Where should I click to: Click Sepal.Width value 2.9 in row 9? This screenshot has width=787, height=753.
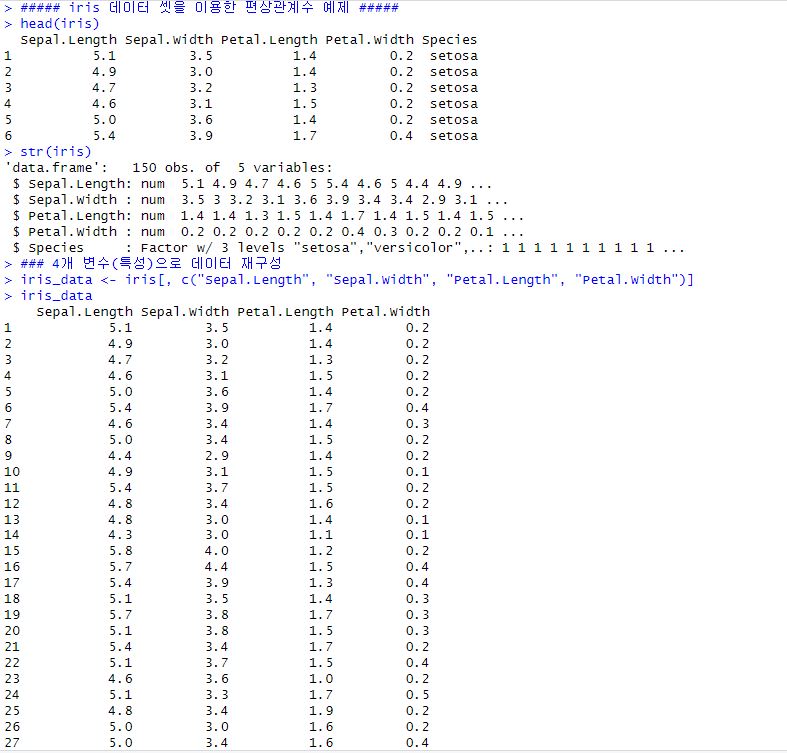click(217, 456)
